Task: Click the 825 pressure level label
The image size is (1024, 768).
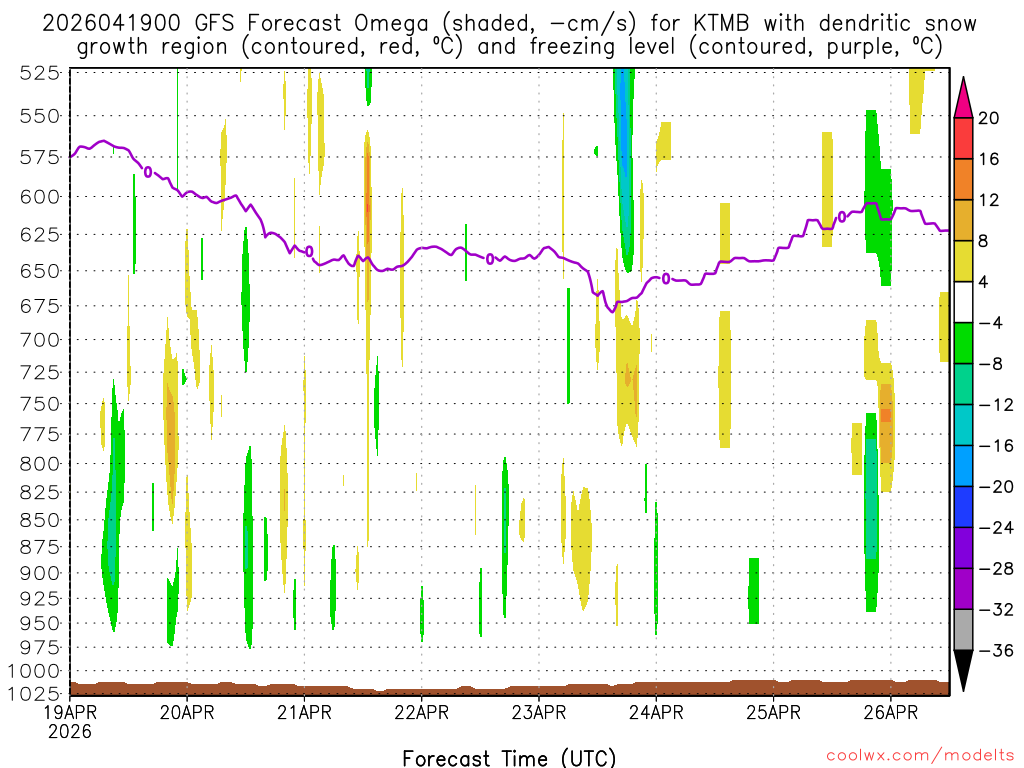Action: tap(40, 492)
